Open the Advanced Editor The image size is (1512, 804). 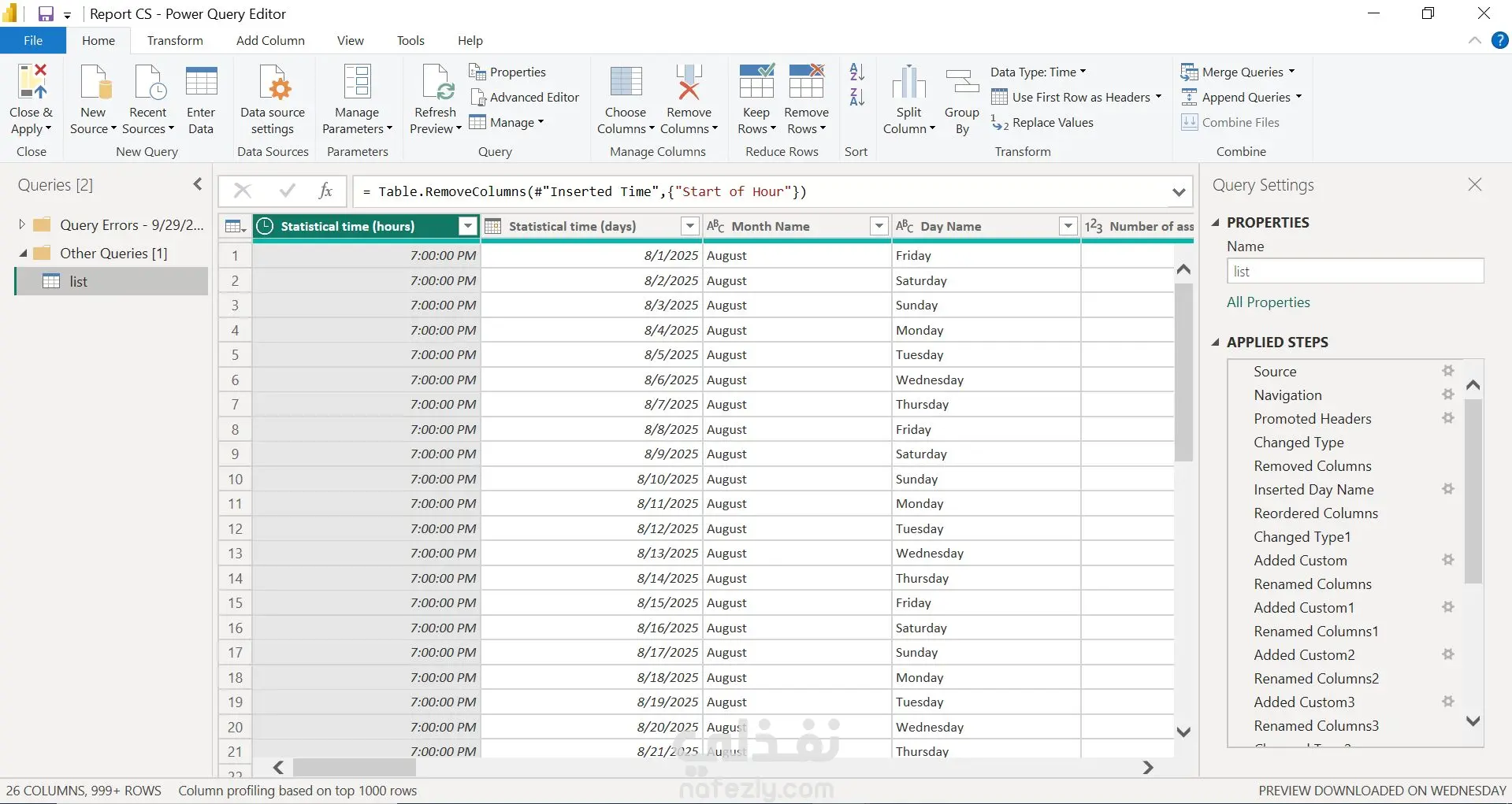tap(526, 97)
